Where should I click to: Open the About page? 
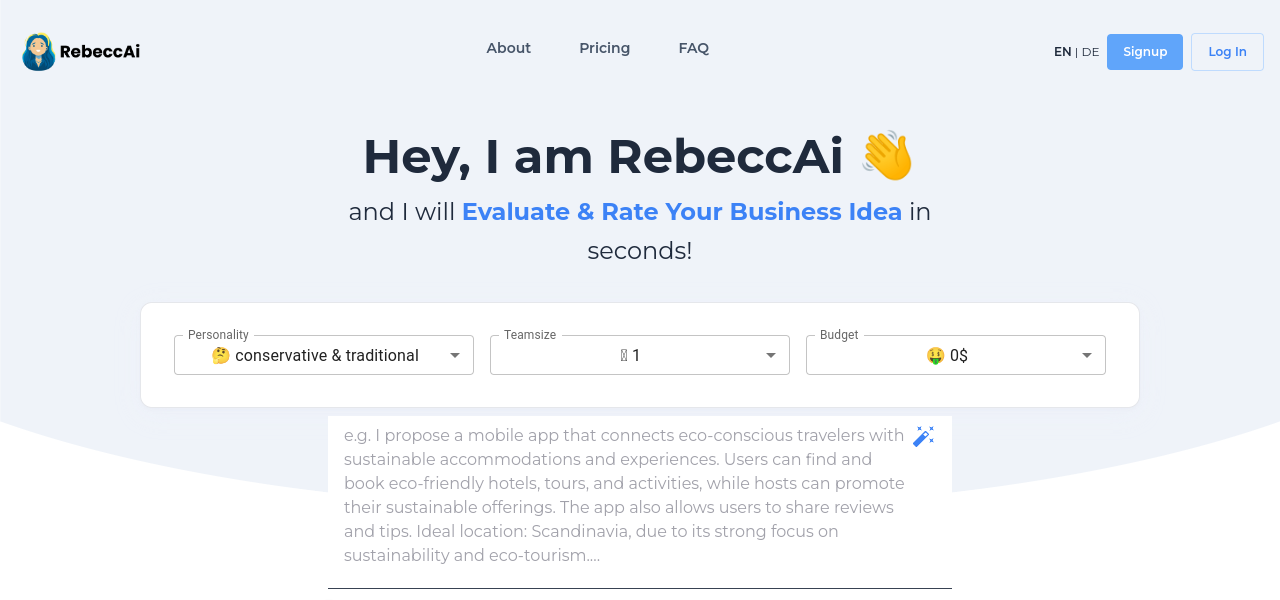click(x=508, y=48)
